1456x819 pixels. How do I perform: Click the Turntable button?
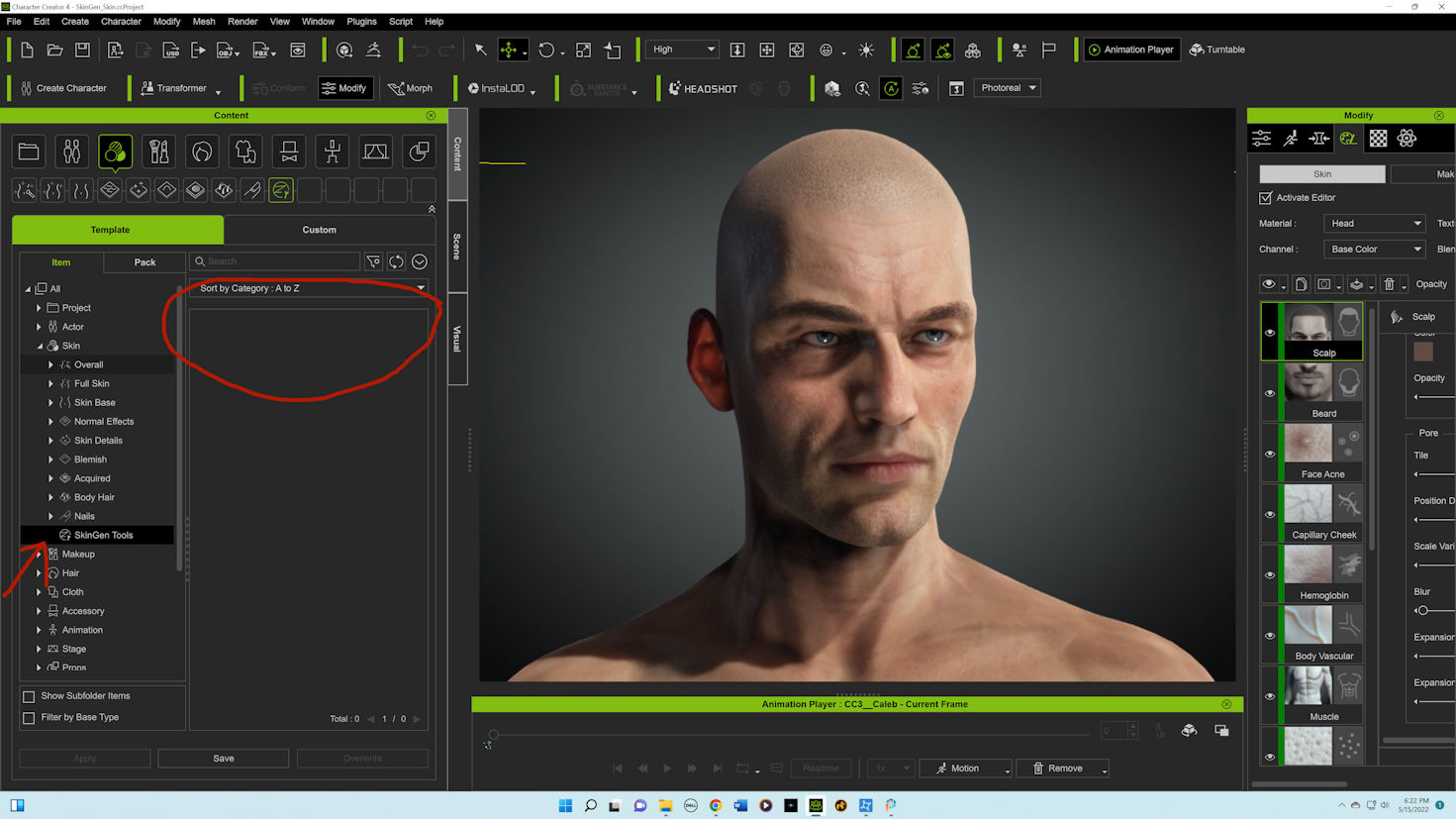[1217, 50]
